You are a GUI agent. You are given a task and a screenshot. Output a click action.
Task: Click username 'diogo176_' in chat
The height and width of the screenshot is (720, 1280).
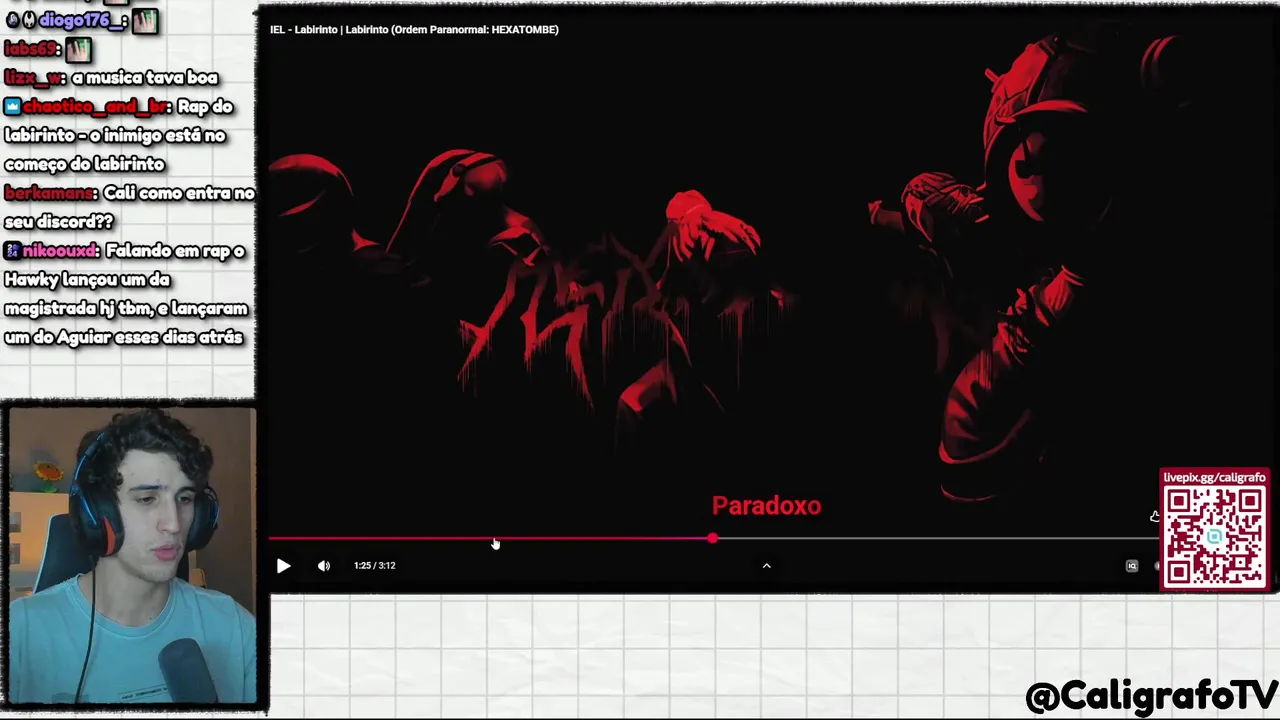82,20
